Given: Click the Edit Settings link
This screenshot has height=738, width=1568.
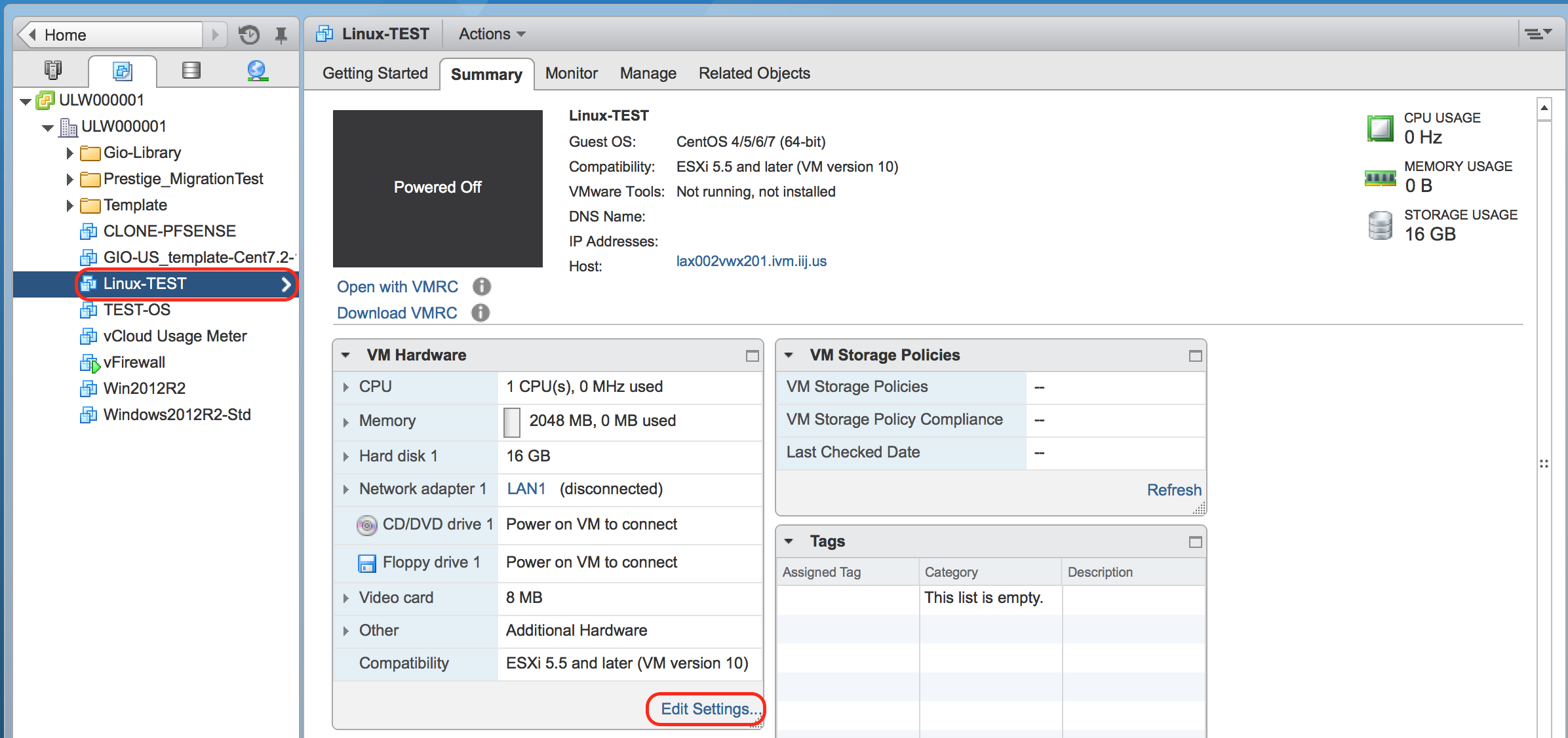Looking at the screenshot, I should click(x=711, y=709).
